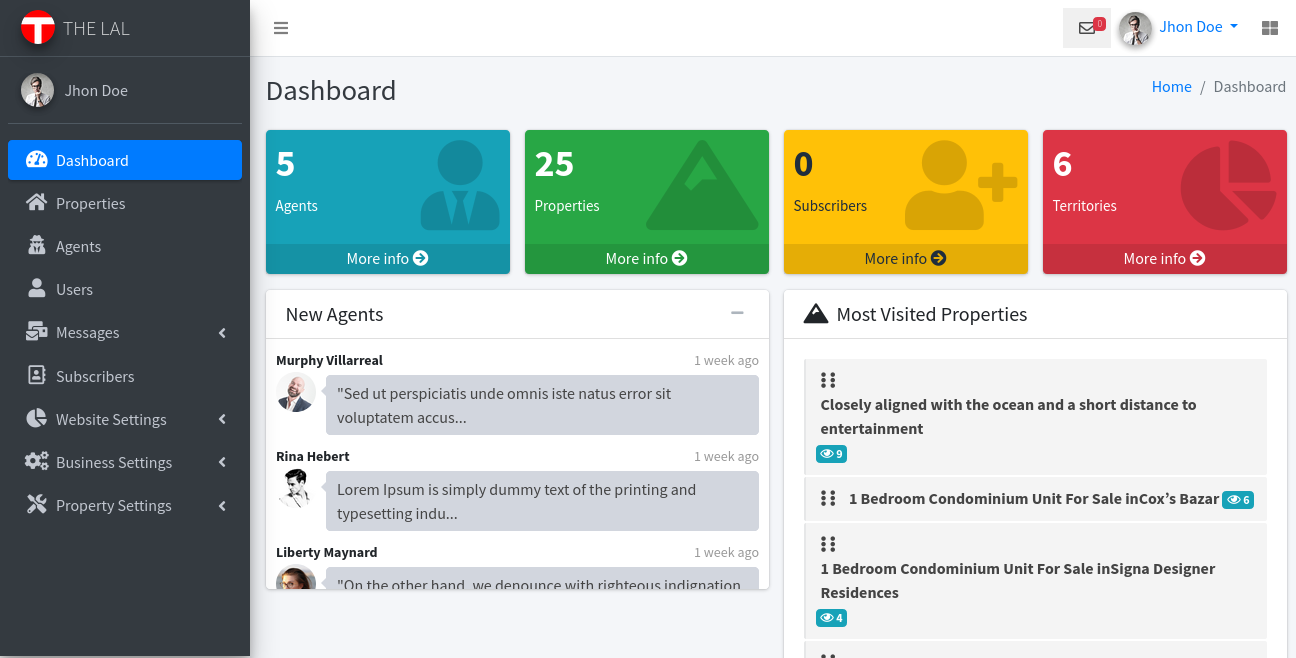The height and width of the screenshot is (658, 1296).
Task: Collapse the New Agents panel
Action: pos(737,313)
